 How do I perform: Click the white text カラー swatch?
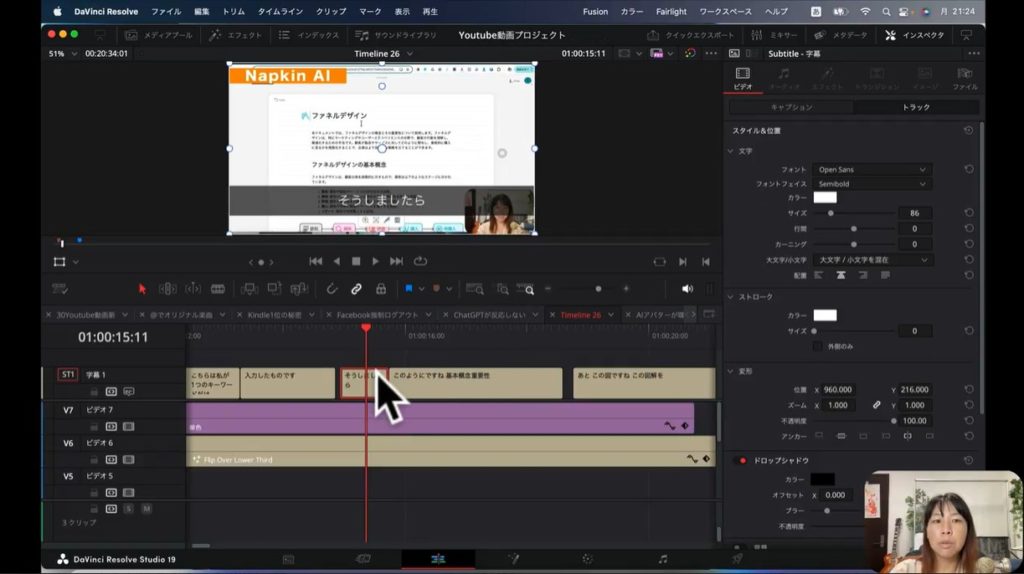825,198
